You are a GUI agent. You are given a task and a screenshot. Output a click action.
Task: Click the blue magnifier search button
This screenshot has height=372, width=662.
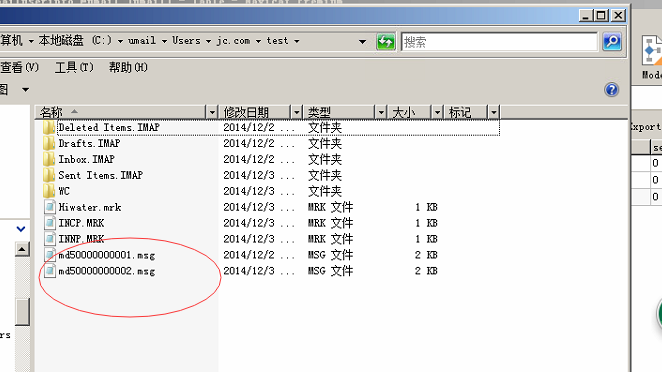click(612, 41)
